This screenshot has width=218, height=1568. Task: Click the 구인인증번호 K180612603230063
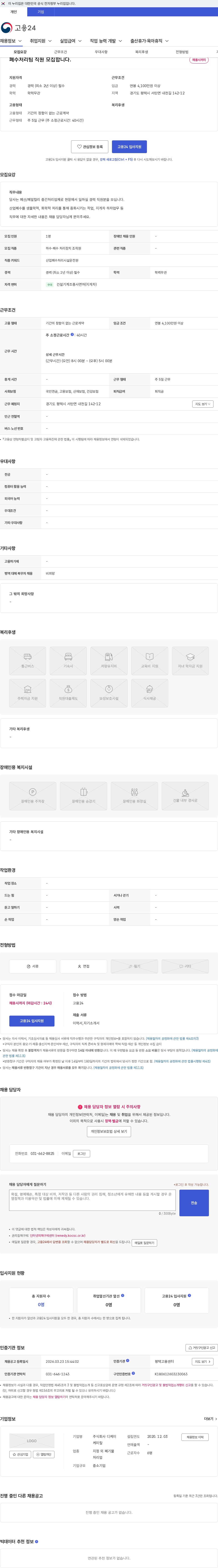(171, 1374)
